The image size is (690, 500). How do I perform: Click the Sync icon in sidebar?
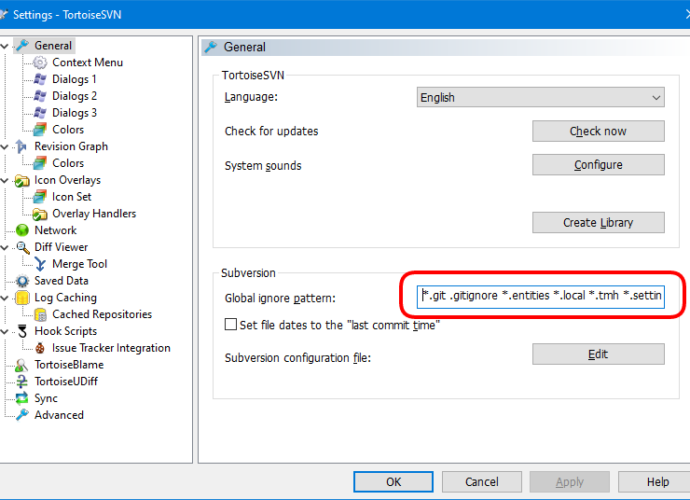pyautogui.click(x=22, y=398)
